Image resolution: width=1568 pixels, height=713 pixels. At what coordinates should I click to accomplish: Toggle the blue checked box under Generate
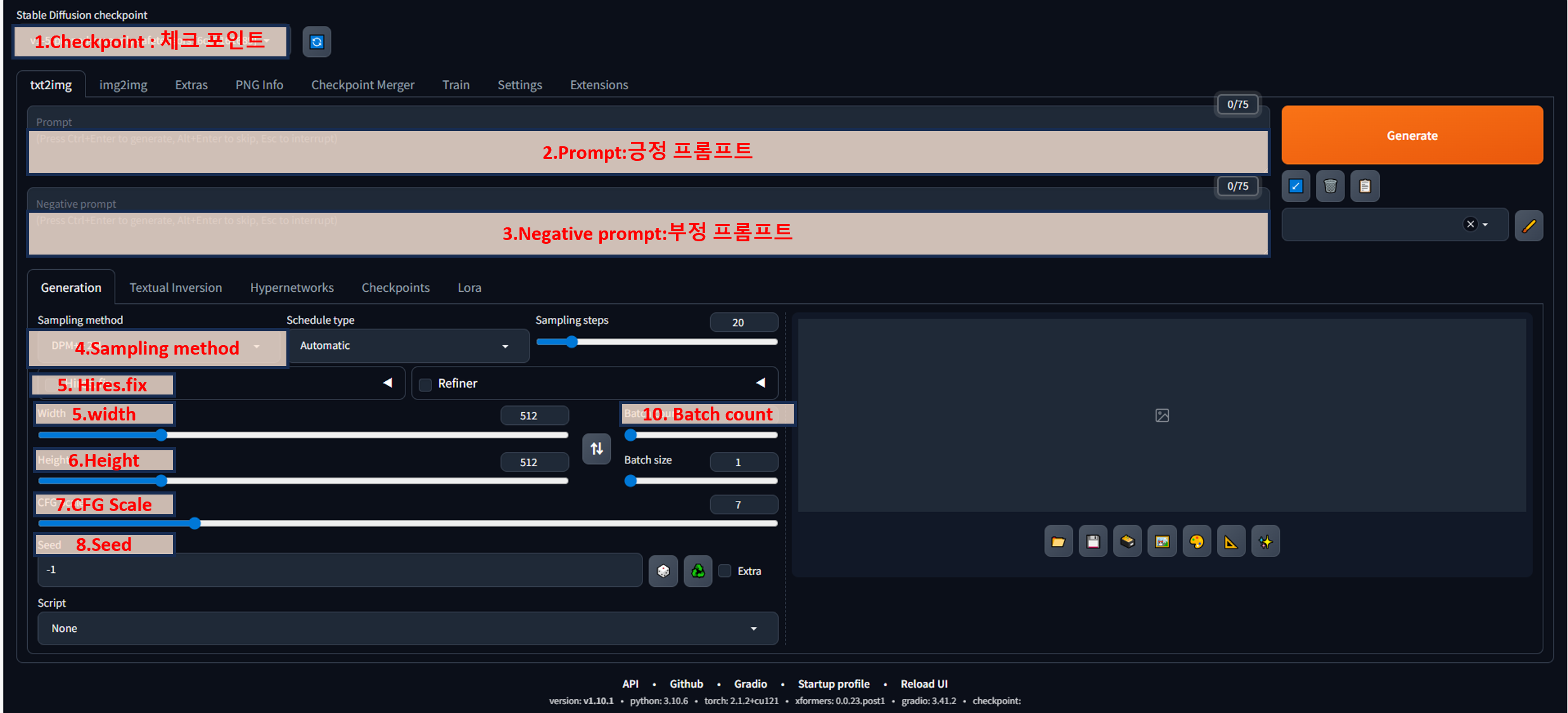(x=1296, y=186)
